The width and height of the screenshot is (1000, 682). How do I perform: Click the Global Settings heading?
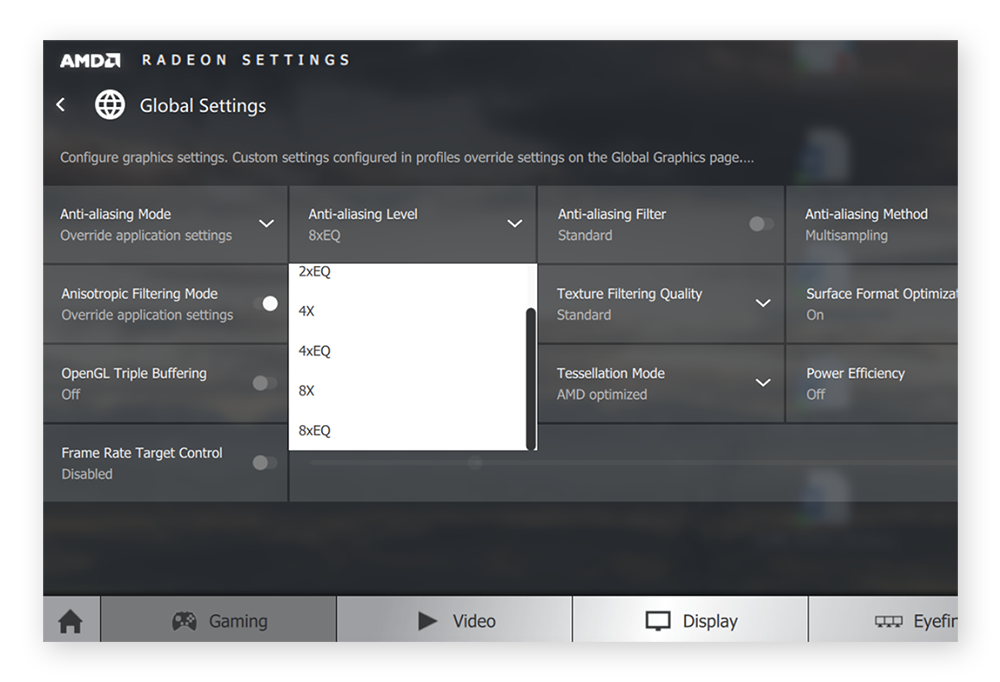coord(203,106)
